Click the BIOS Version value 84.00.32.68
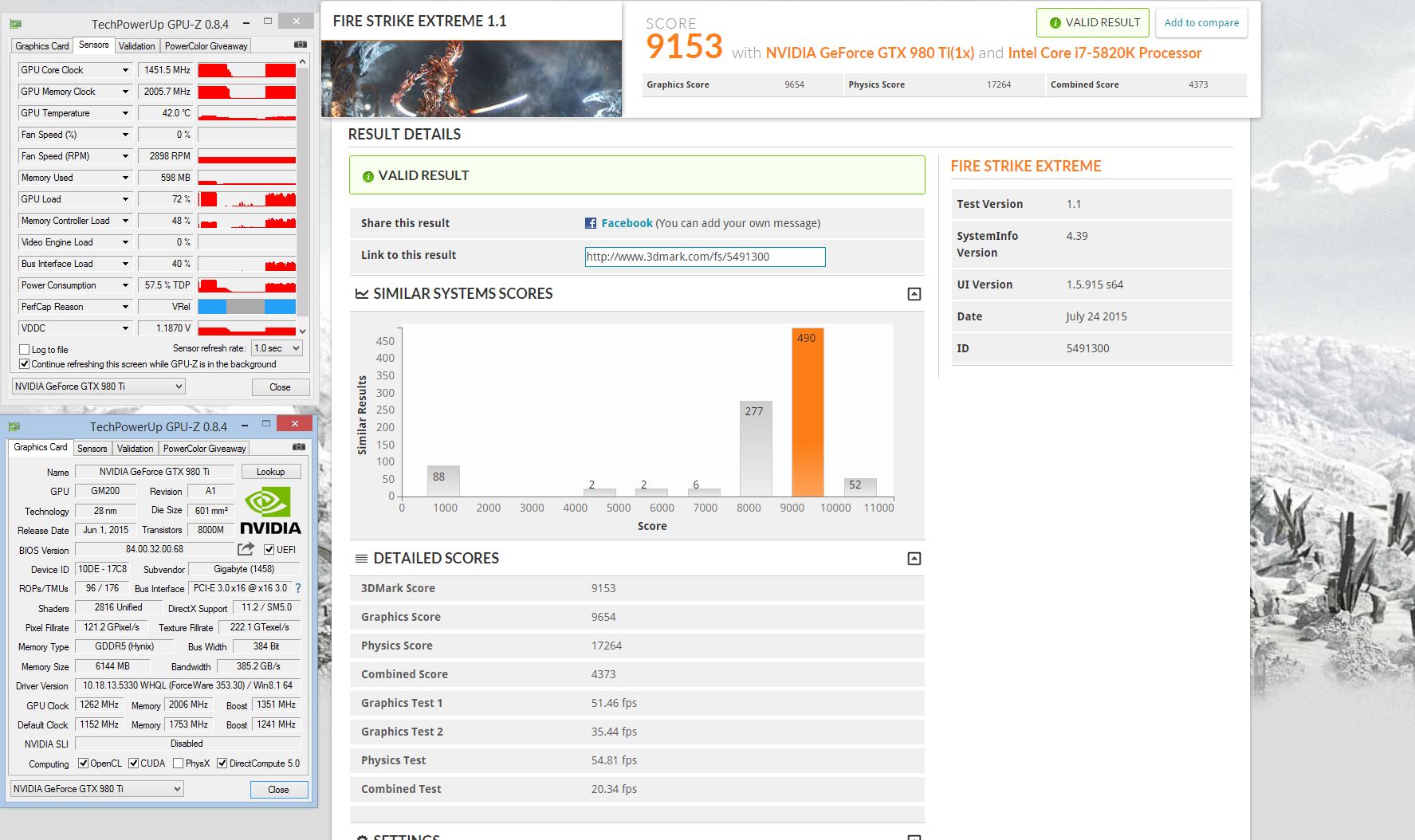Screen dimensions: 1415x840 point(154,549)
